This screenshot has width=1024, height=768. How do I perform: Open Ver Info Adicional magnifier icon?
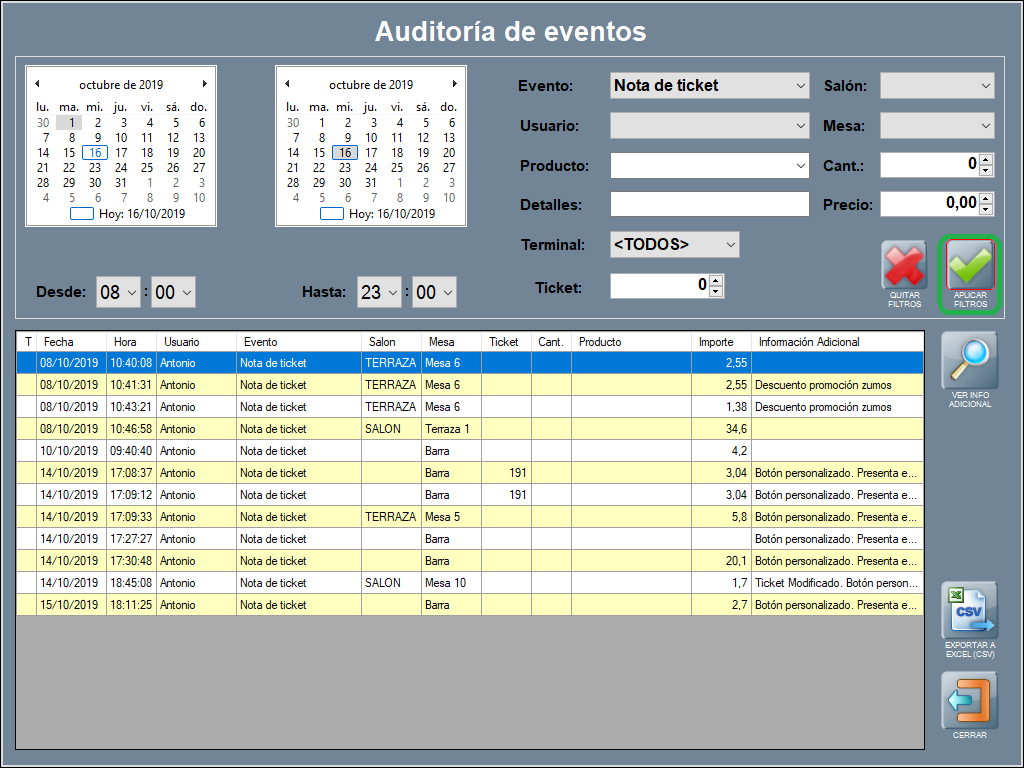[969, 361]
